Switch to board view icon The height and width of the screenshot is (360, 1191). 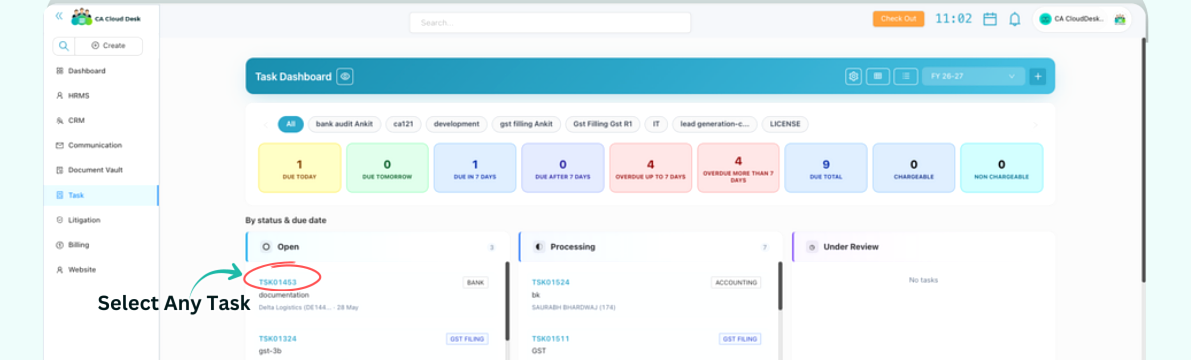coord(878,76)
